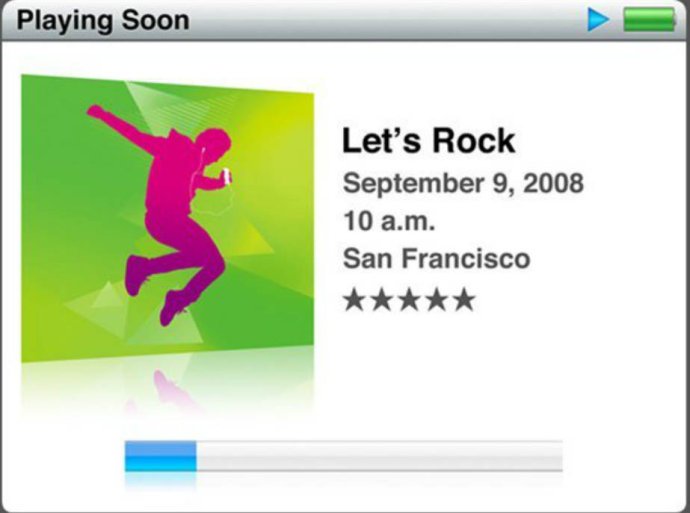Set rating to the first star
This screenshot has height=513, width=690.
(x=355, y=300)
